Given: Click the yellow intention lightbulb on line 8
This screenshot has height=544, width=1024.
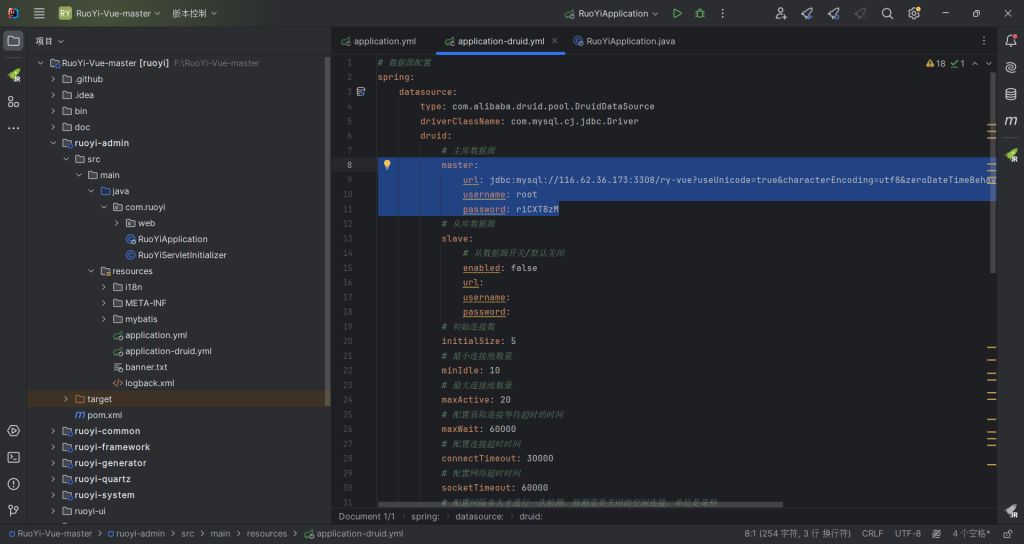Looking at the screenshot, I should click(387, 165).
